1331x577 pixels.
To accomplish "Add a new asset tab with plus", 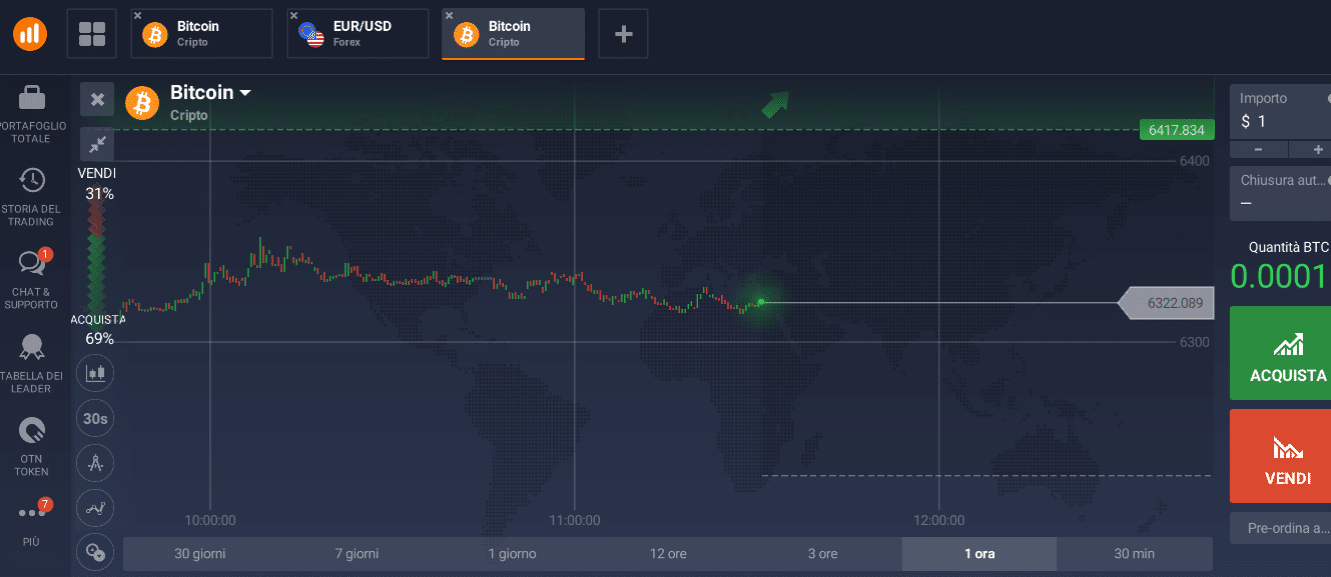I will pos(623,34).
